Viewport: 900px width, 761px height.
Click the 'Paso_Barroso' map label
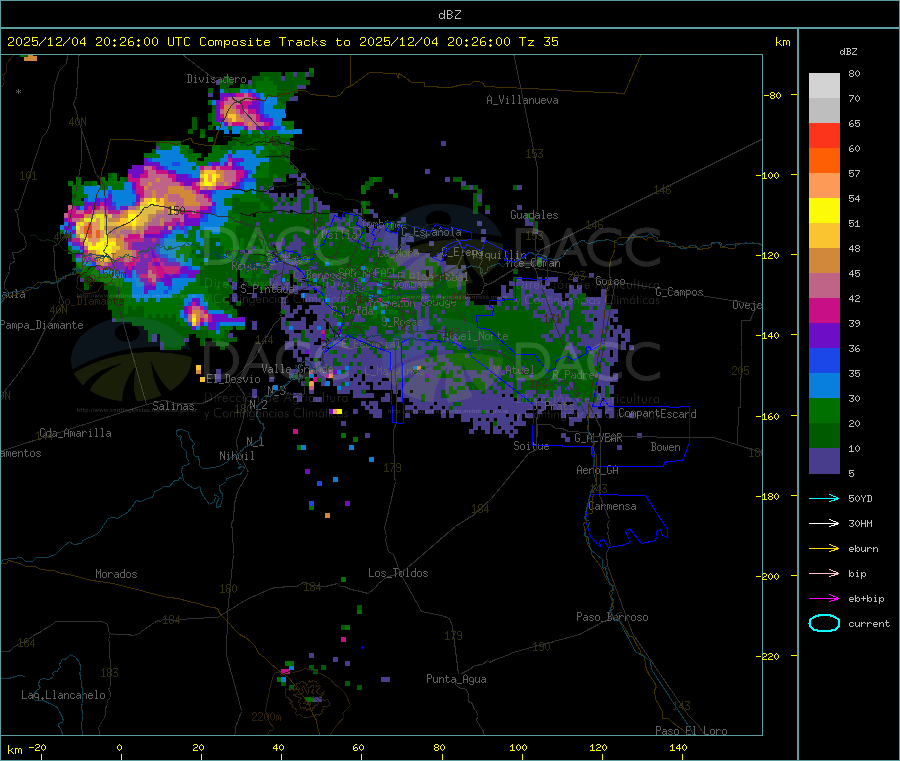pyautogui.click(x=612, y=618)
